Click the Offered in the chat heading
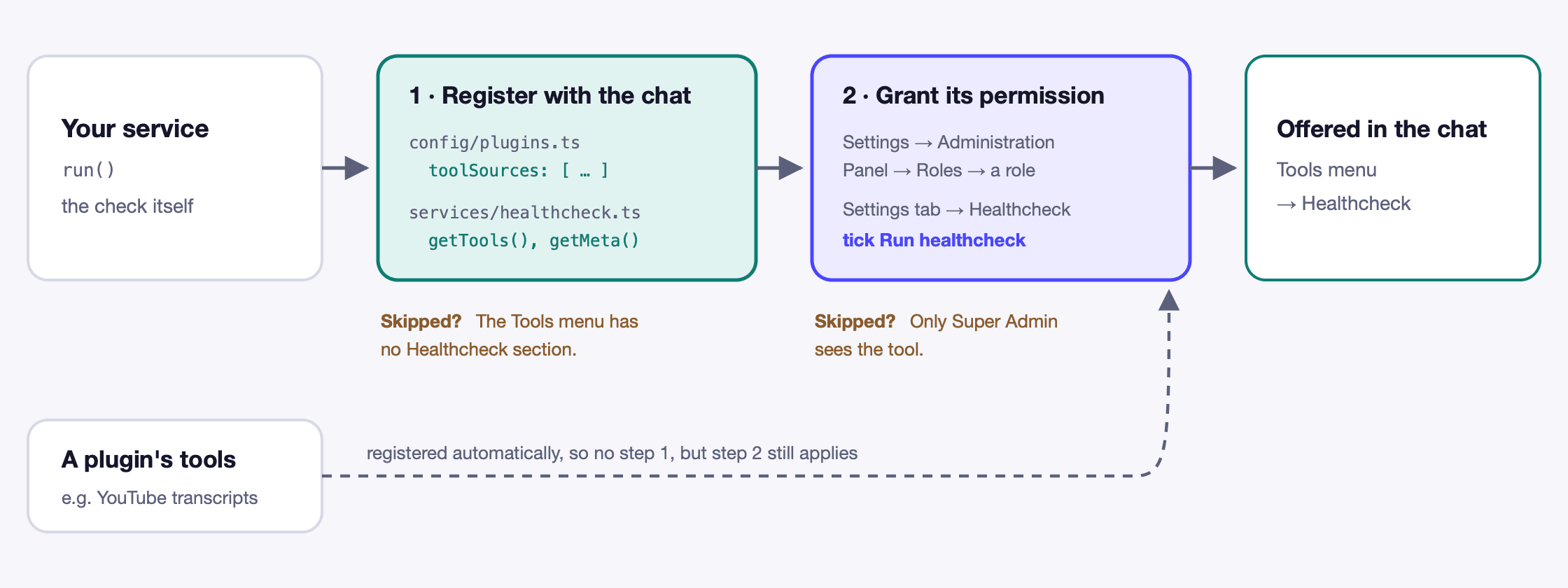 click(x=1382, y=129)
